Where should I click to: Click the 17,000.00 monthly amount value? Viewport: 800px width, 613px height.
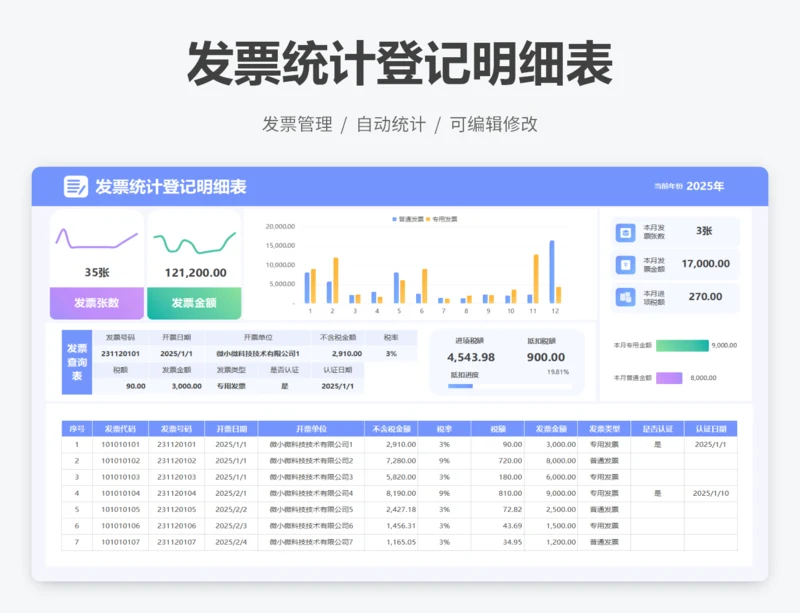[706, 264]
